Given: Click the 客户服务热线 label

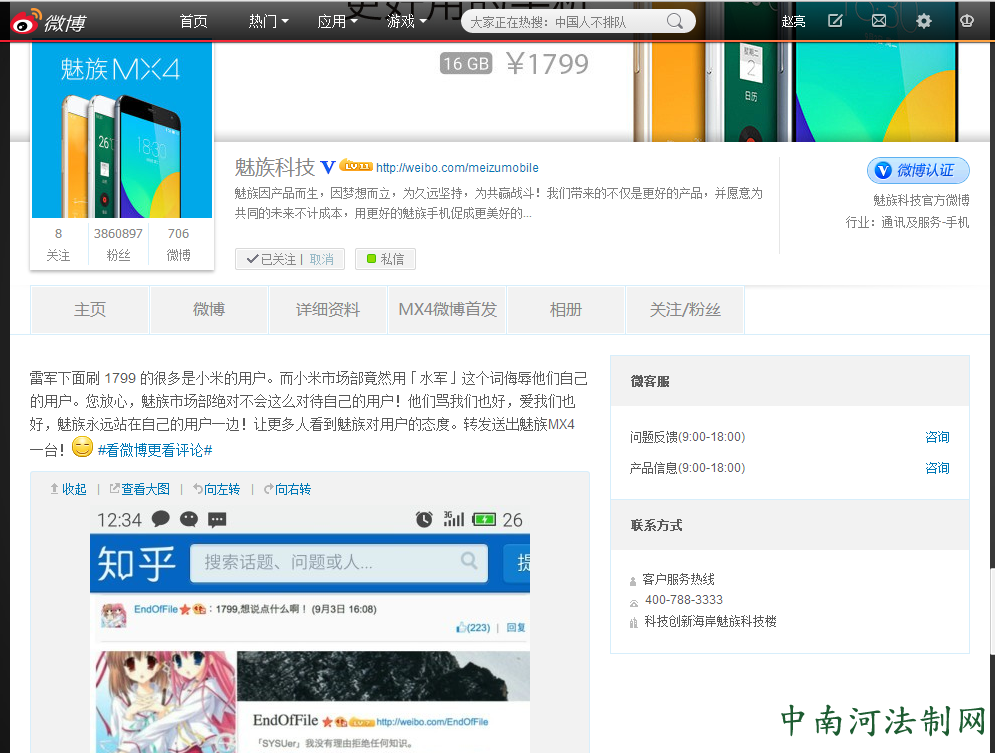Looking at the screenshot, I should point(678,579).
